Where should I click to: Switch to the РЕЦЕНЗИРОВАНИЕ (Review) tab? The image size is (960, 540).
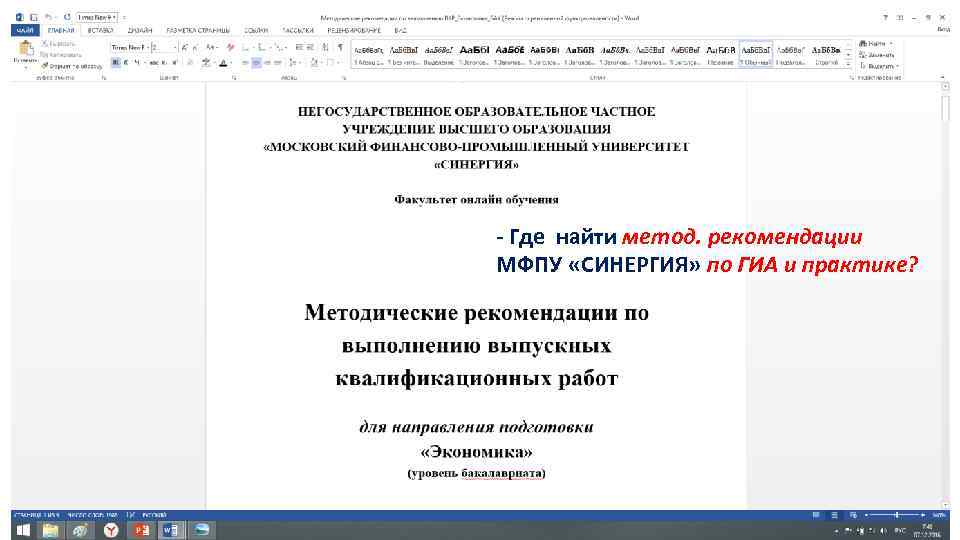click(x=354, y=30)
